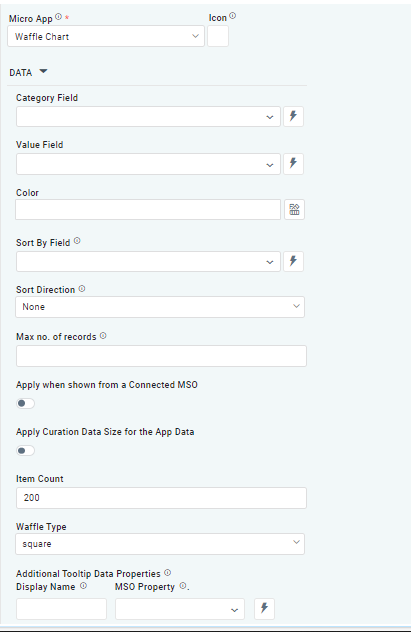Enable Apply Curation Data Size for App Data
The height and width of the screenshot is (632, 411).
[25, 451]
